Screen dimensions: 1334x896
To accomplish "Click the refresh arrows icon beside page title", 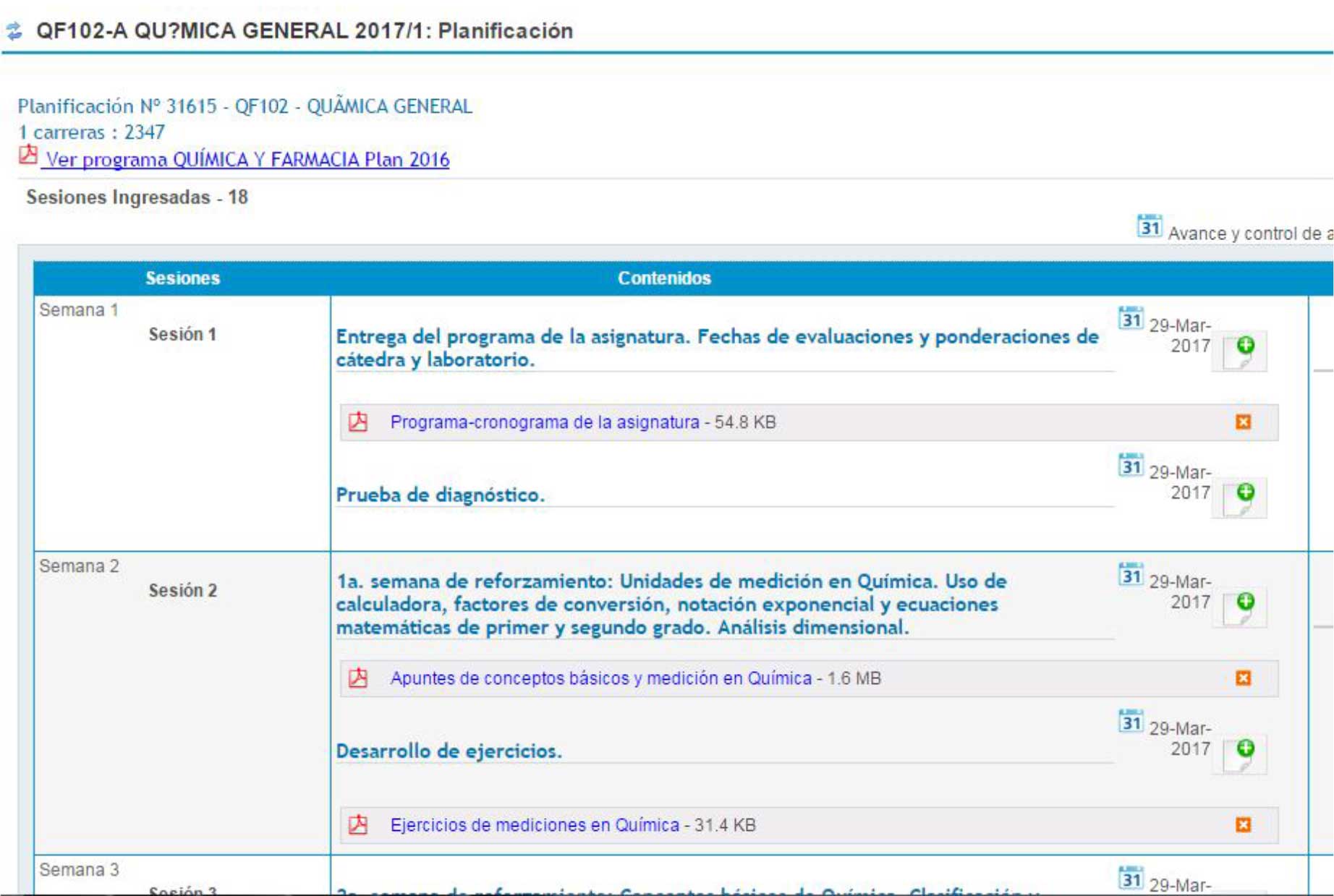I will [14, 31].
